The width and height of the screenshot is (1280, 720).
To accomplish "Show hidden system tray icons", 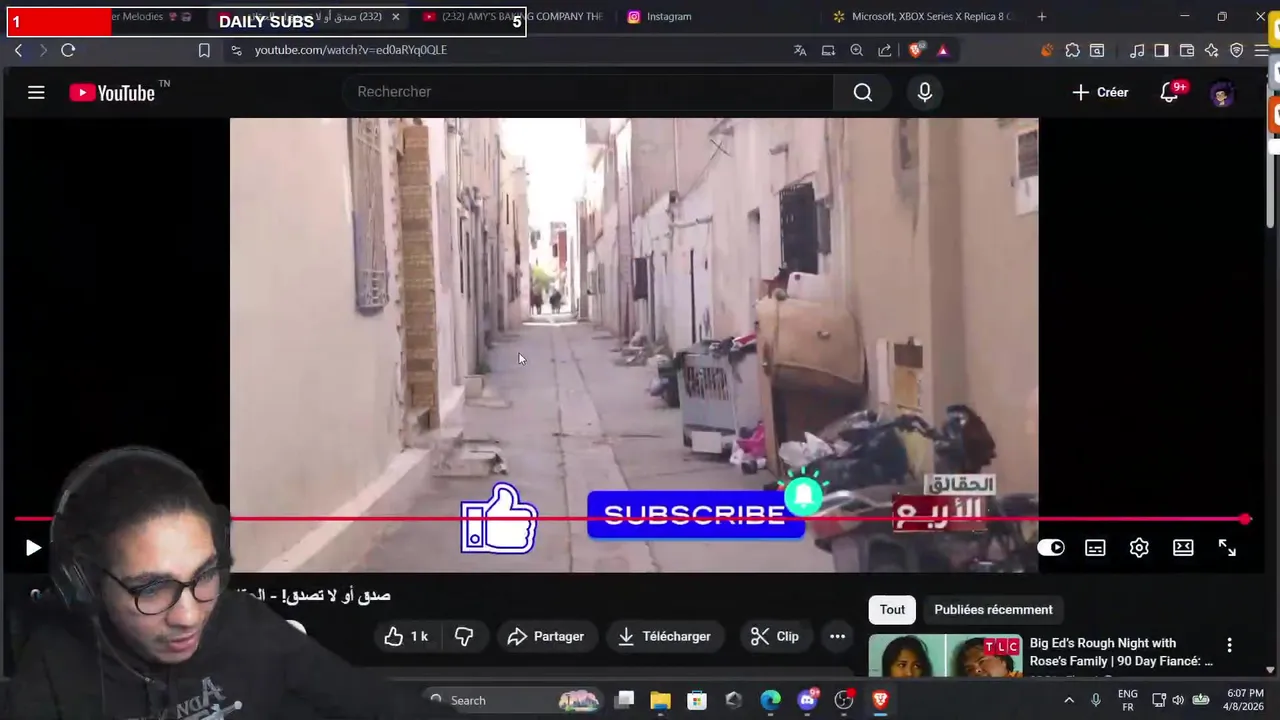I will (x=1068, y=700).
